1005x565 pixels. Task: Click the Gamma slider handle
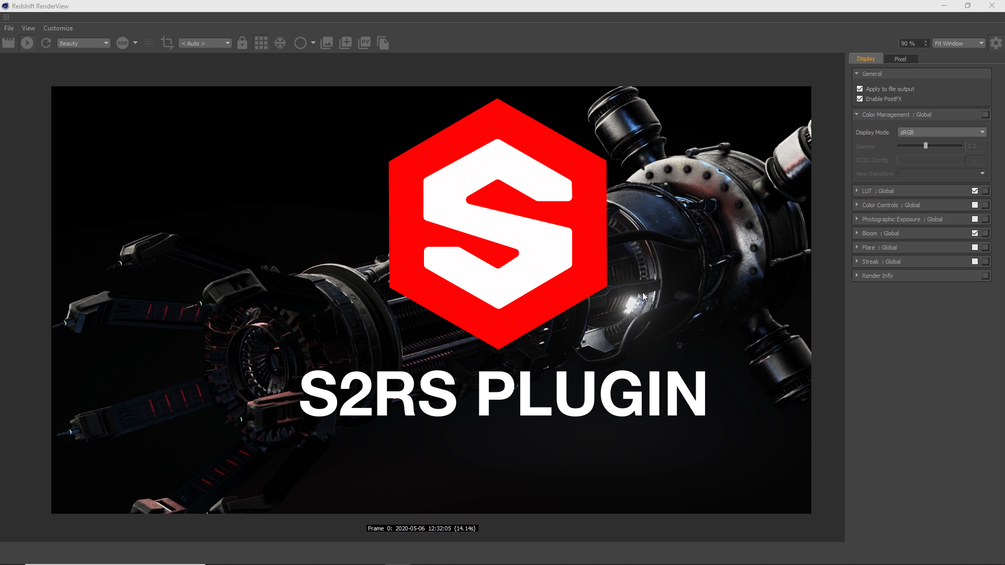click(926, 146)
